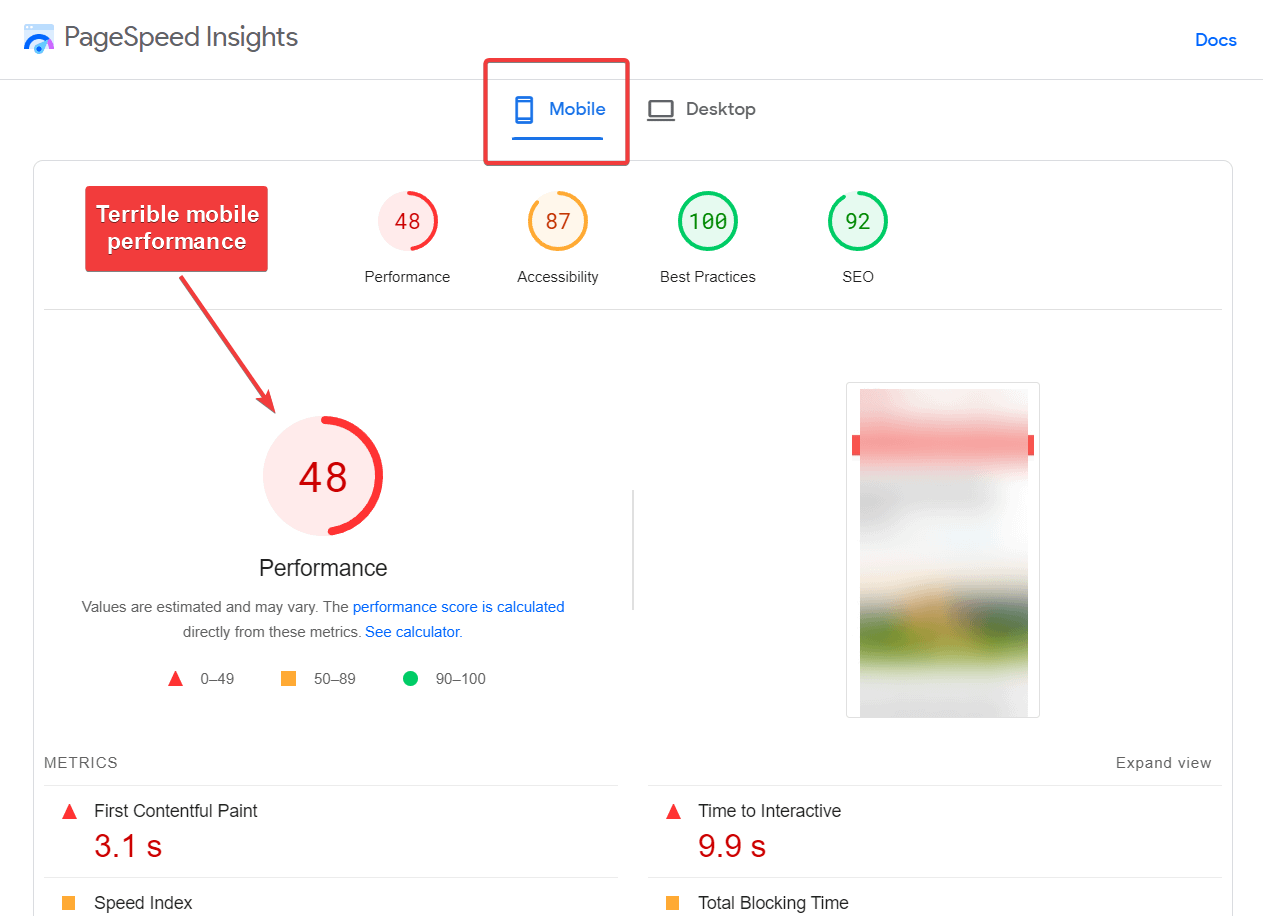The image size is (1263, 916).
Task: Click Expand view to show metric details
Action: pyautogui.click(x=1163, y=762)
